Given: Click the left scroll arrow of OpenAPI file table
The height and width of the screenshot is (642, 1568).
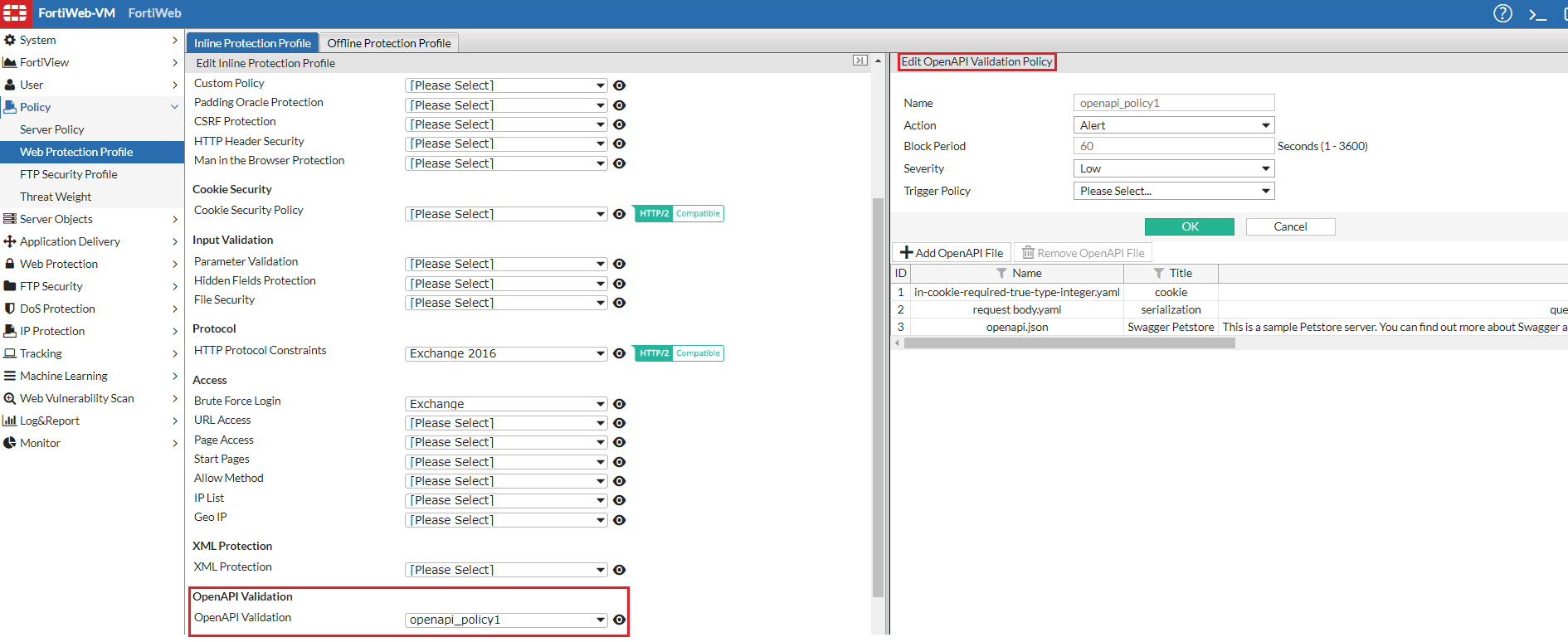Looking at the screenshot, I should click(x=897, y=343).
